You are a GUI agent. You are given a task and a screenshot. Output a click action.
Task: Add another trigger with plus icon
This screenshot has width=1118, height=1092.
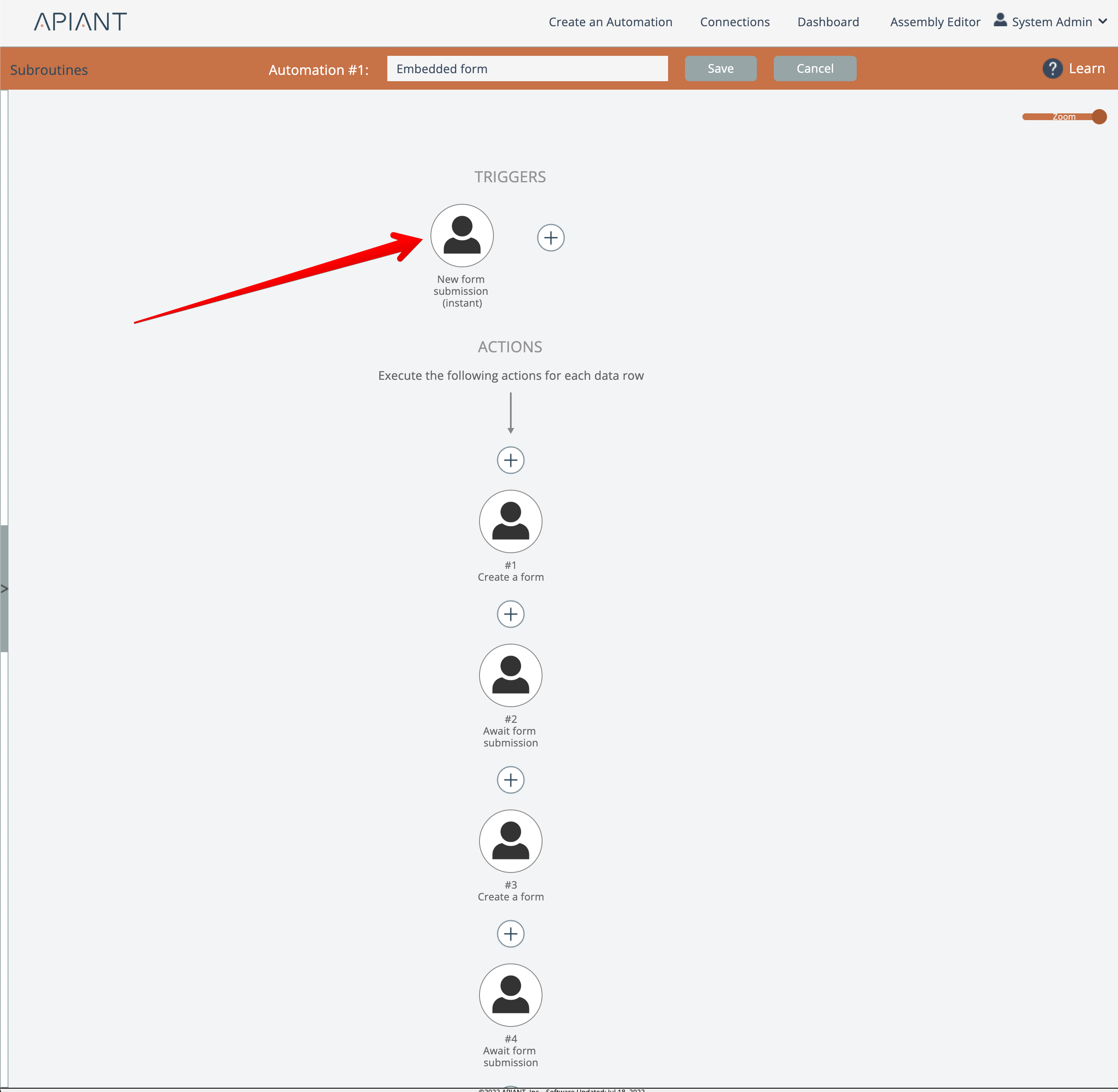[551, 238]
